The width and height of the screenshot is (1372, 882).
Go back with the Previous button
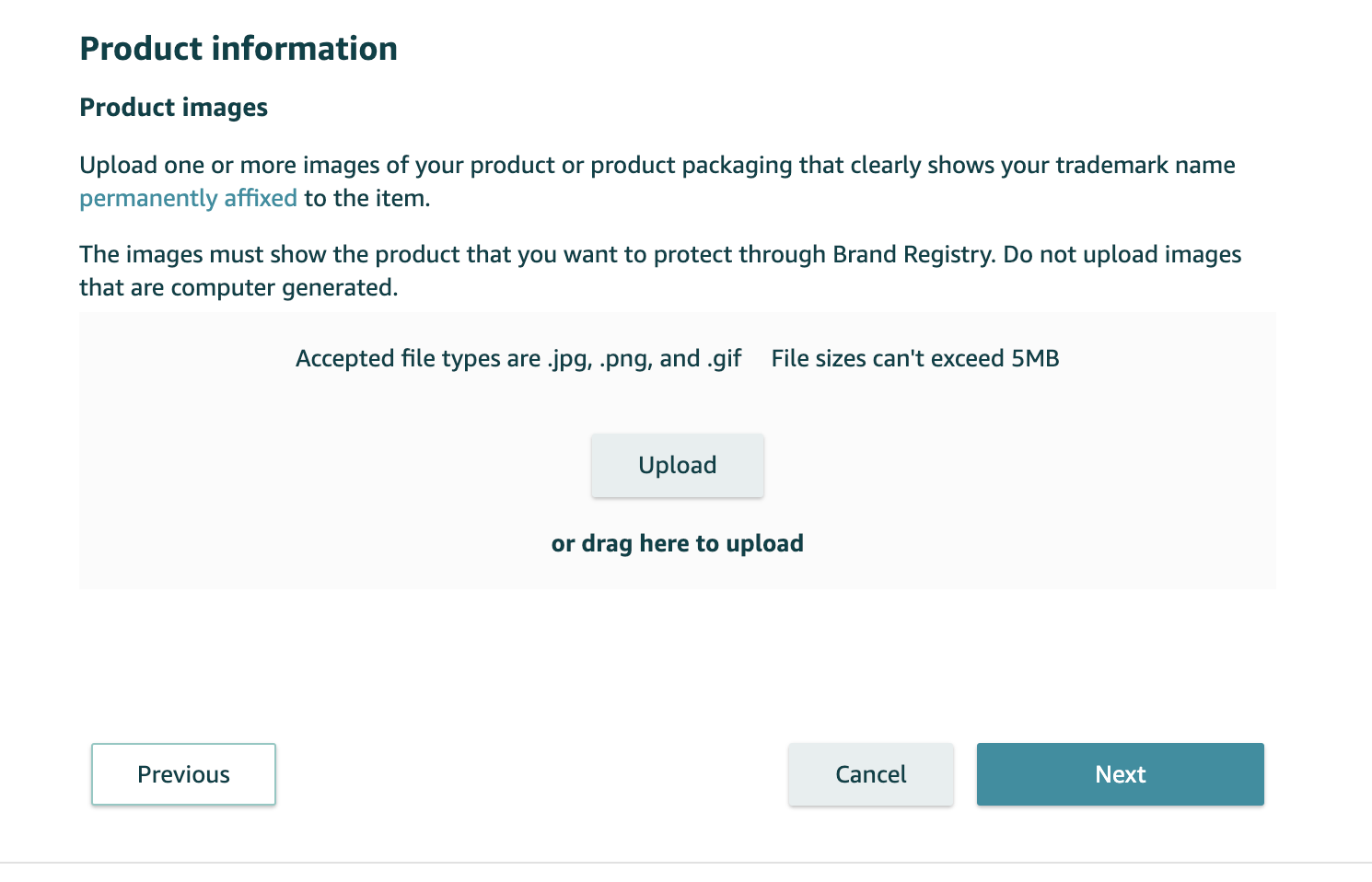pyautogui.click(x=183, y=774)
